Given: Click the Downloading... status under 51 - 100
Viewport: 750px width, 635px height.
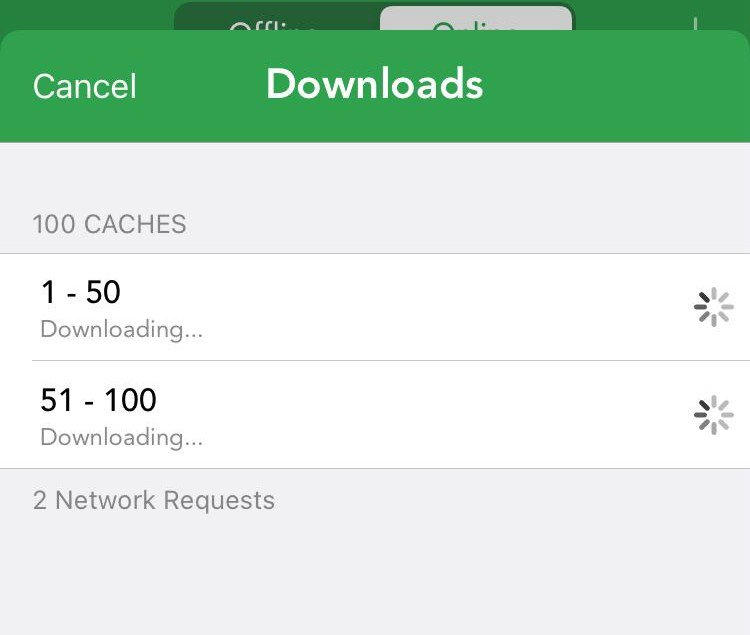Looking at the screenshot, I should pyautogui.click(x=121, y=437).
